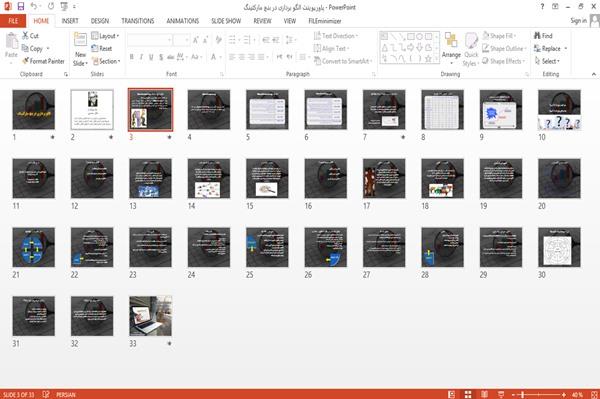Select slide 2 thumbnail with portrait
The image size is (600, 399).
coord(92,109)
